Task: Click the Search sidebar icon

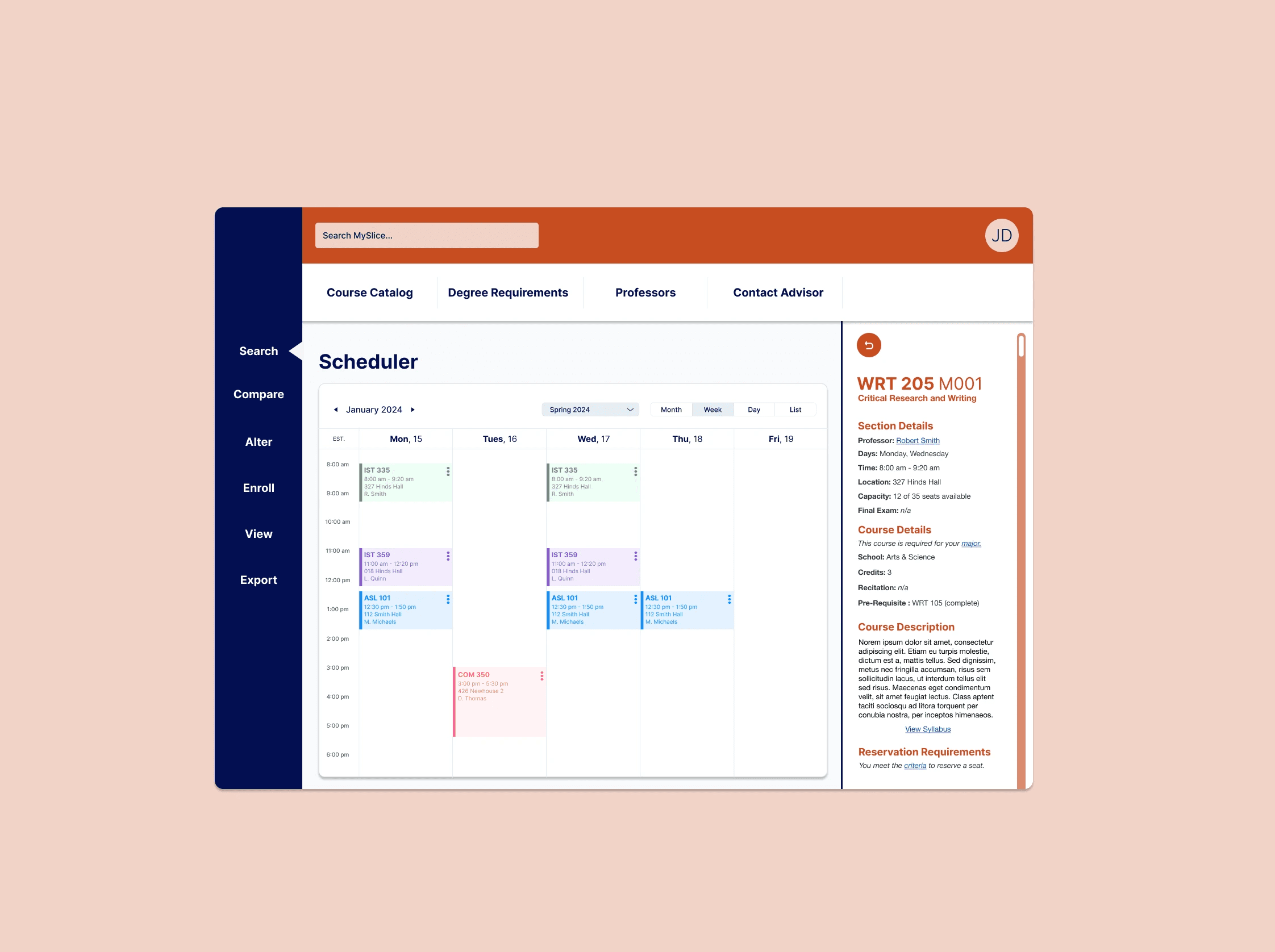Action: (258, 350)
